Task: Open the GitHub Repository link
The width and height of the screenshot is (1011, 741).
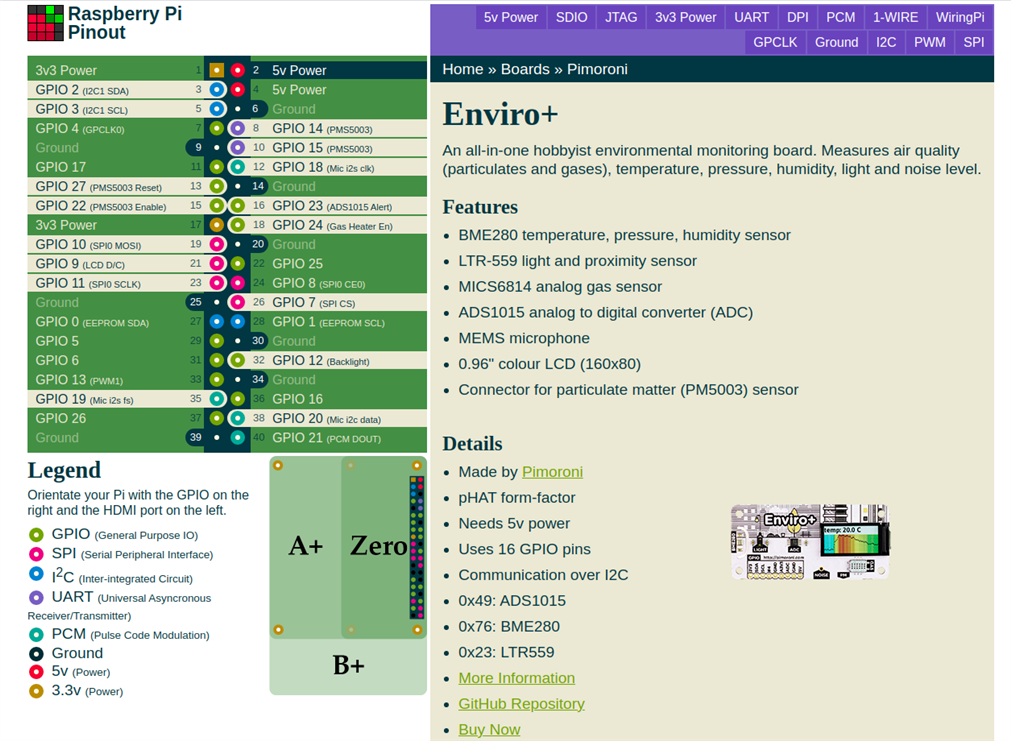Action: (x=522, y=704)
